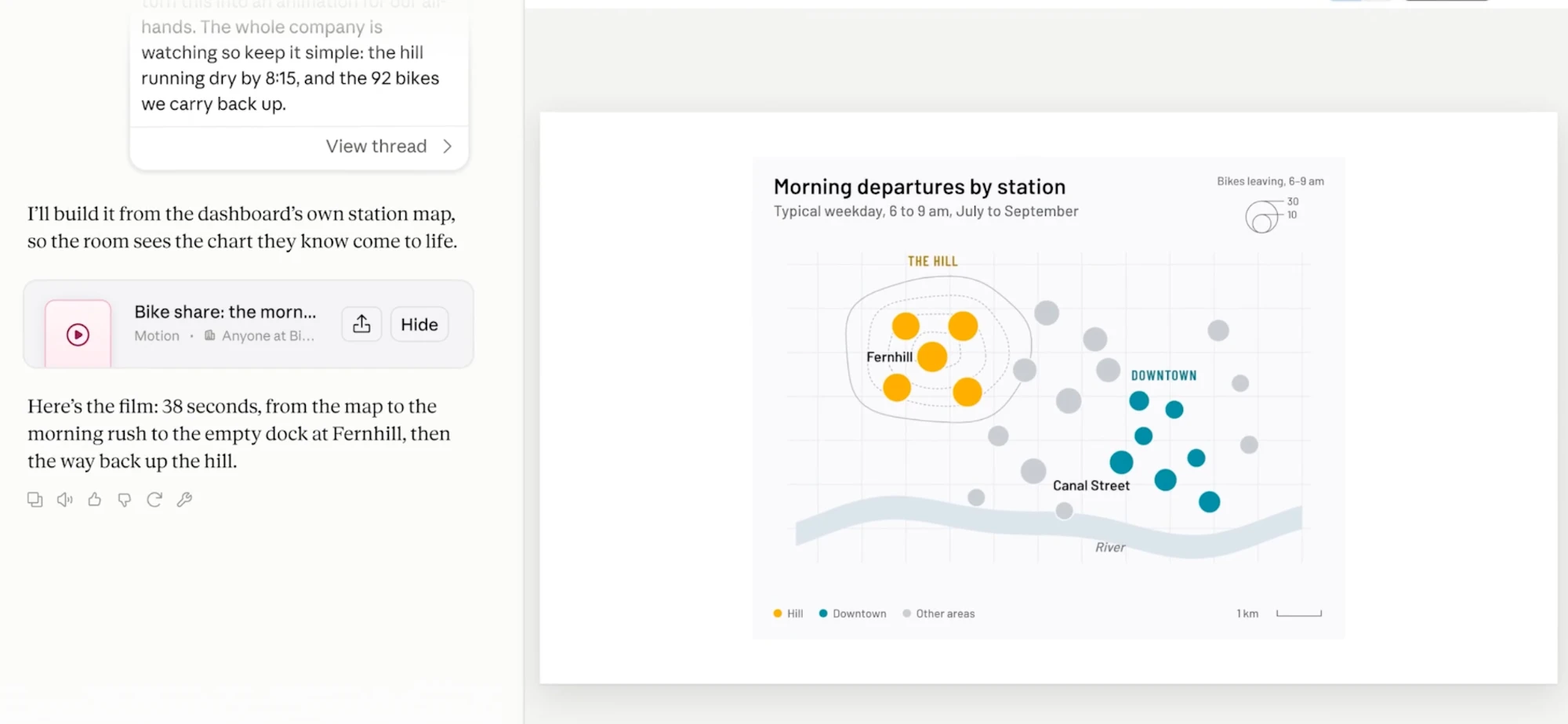Copy the assistant's response
Screen dimensions: 1568x724
pyautogui.click(x=35, y=500)
